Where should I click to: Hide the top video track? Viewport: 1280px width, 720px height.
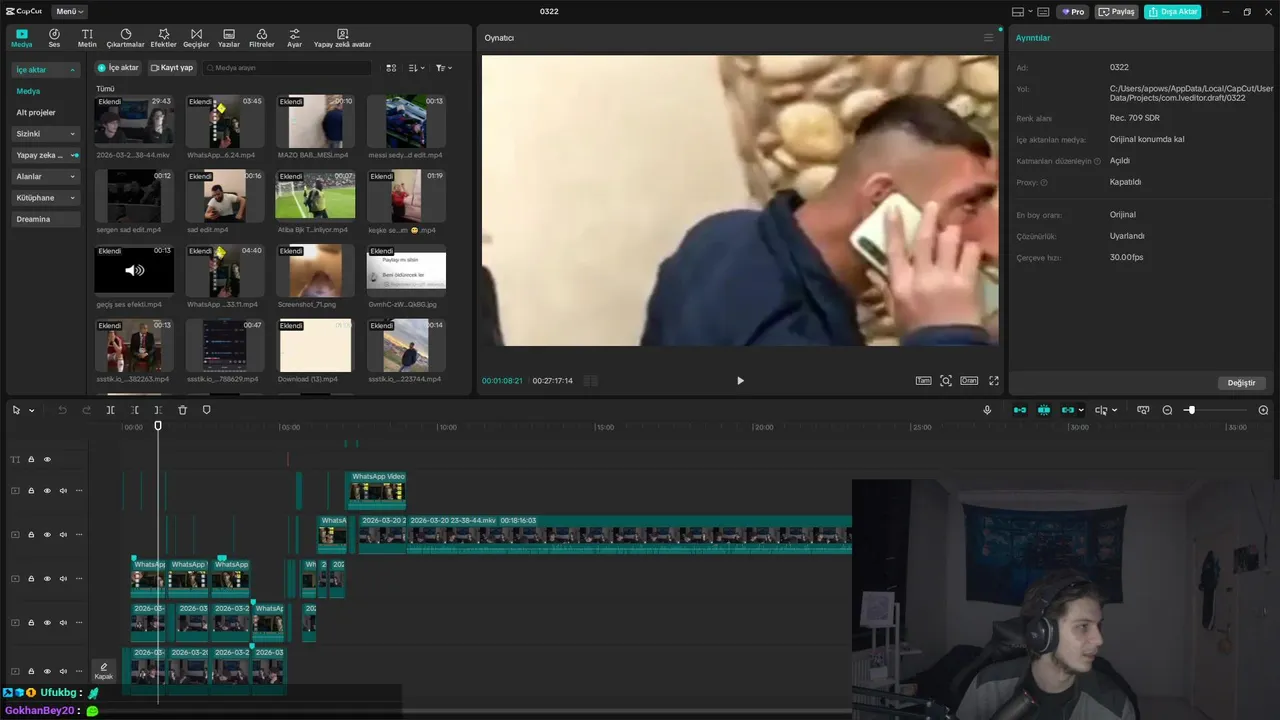click(x=47, y=490)
